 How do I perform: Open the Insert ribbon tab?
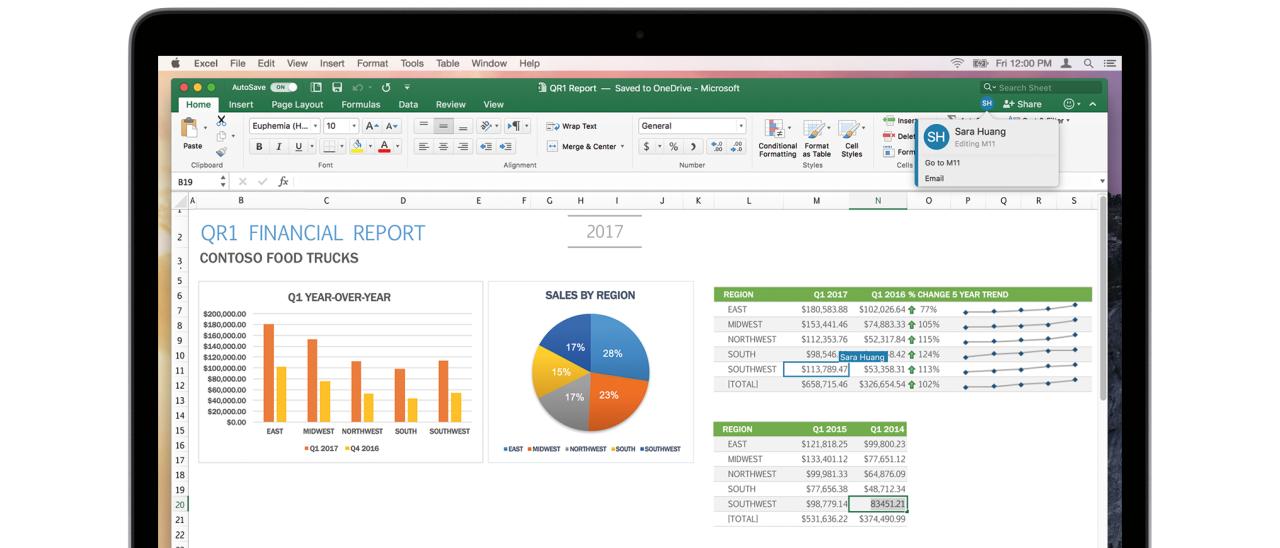click(241, 104)
